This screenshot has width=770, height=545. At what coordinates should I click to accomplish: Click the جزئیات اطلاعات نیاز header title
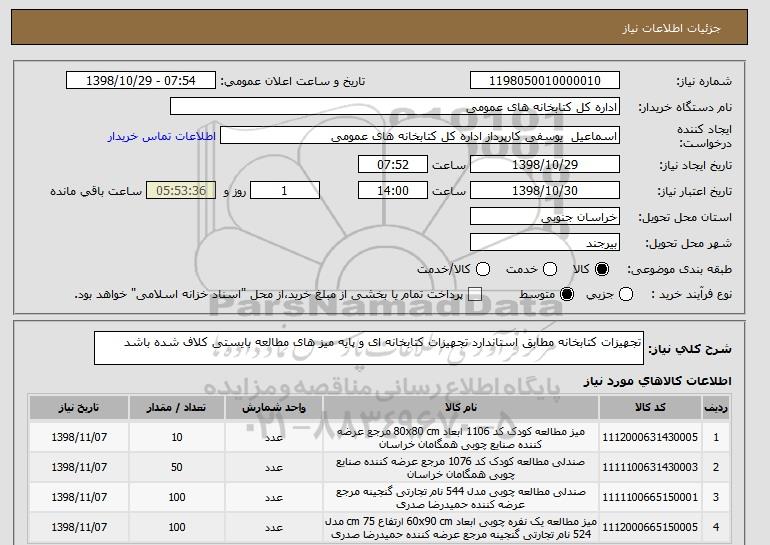tap(671, 28)
